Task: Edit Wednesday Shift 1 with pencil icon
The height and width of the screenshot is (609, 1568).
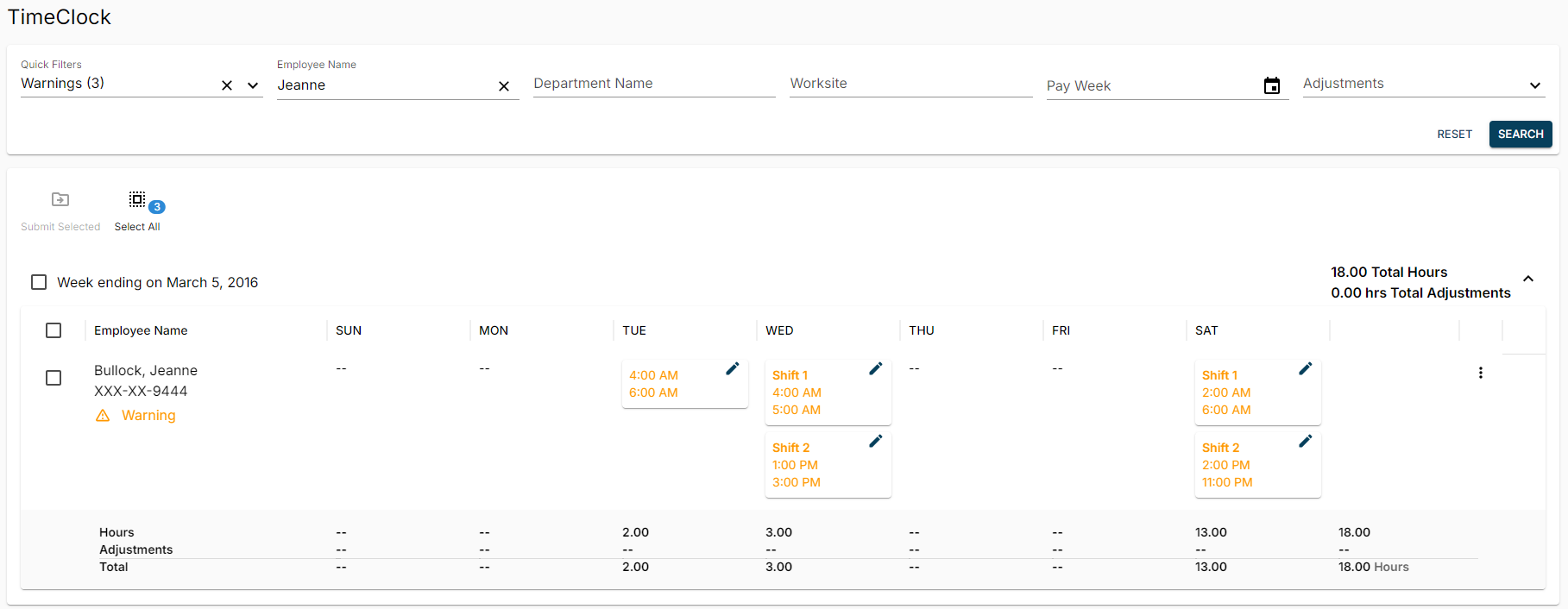Action: click(x=875, y=369)
